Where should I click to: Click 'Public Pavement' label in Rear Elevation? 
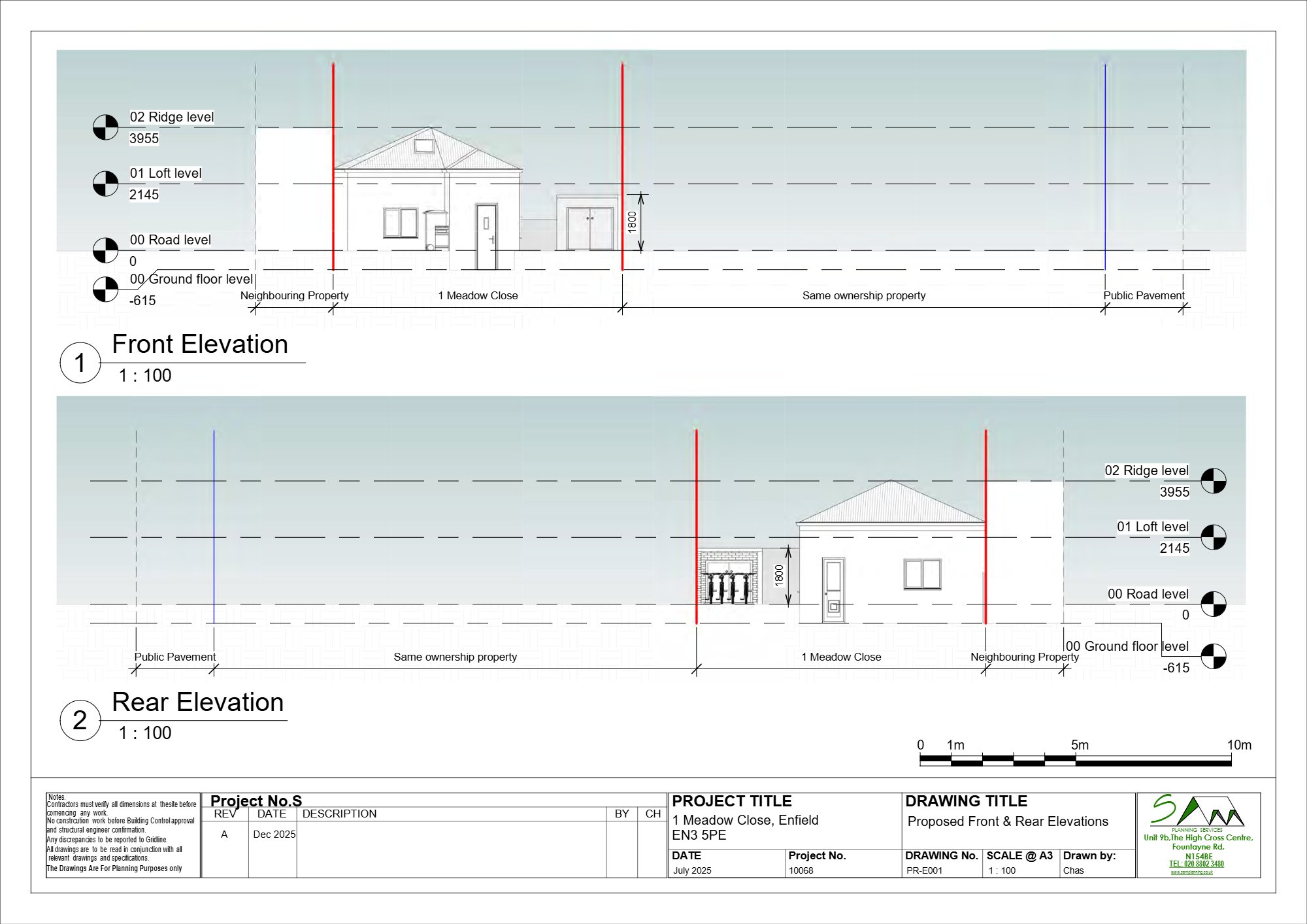[174, 657]
